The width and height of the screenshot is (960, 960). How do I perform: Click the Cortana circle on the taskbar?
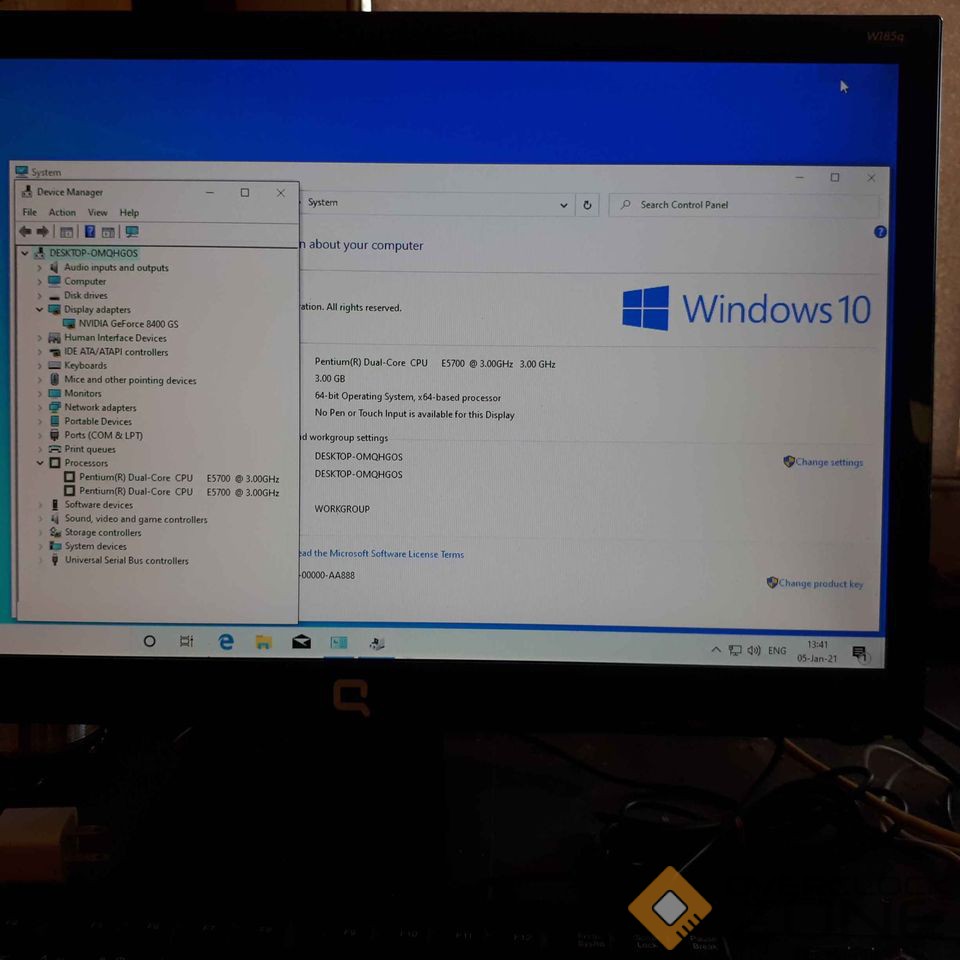coord(149,641)
